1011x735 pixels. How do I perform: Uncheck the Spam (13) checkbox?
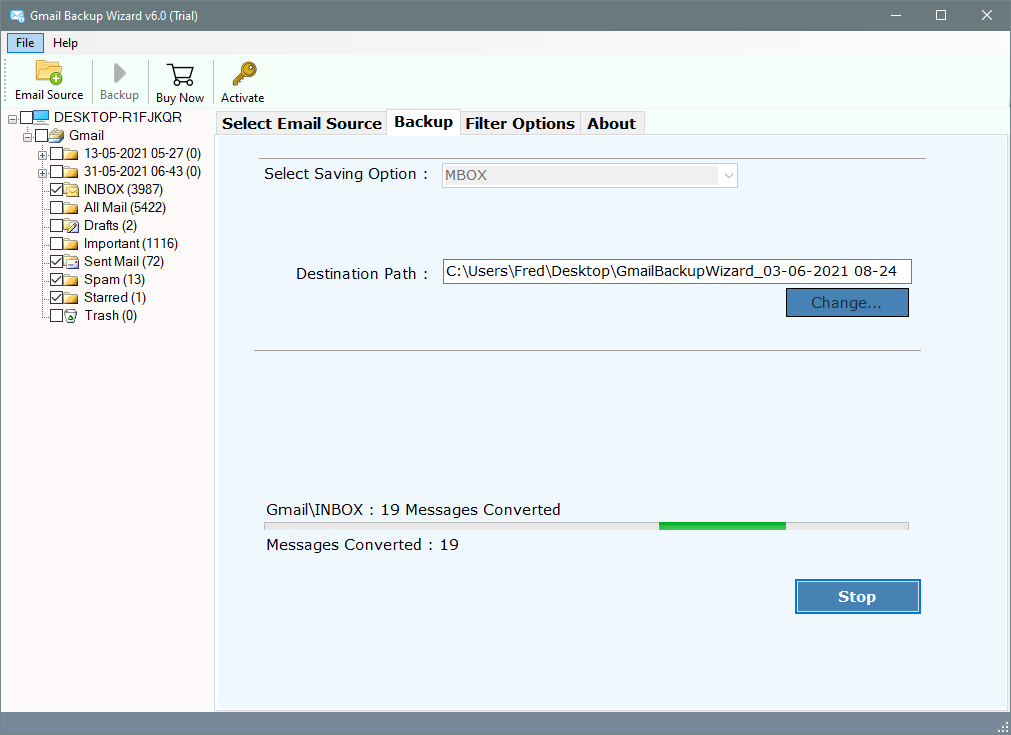[56, 280]
